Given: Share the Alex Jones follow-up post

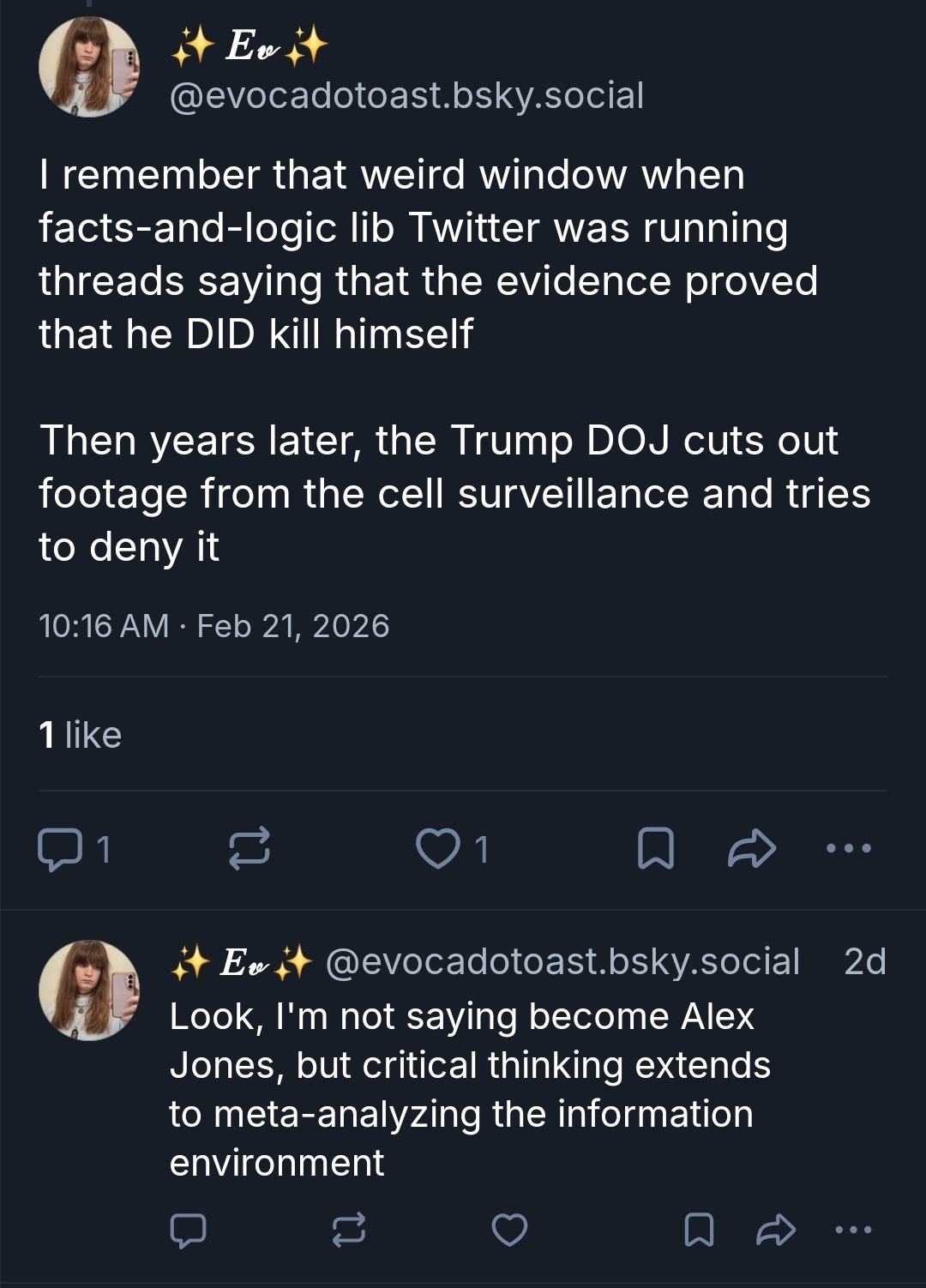Looking at the screenshot, I should coord(776,1230).
